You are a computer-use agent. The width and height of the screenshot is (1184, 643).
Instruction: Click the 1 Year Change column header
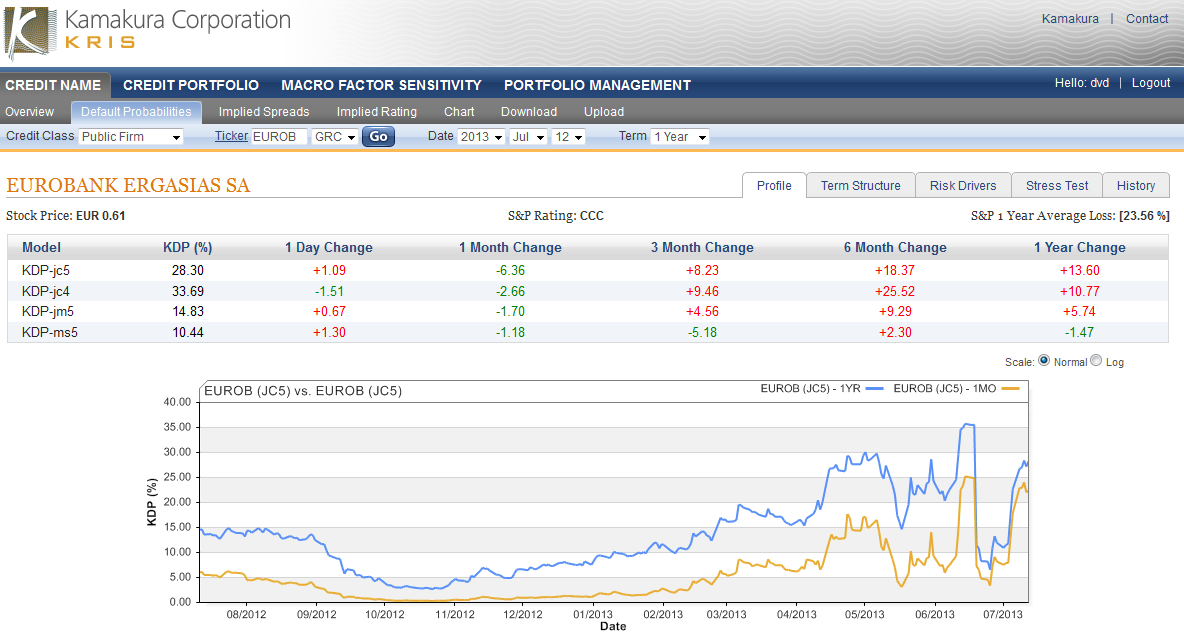coord(1080,248)
